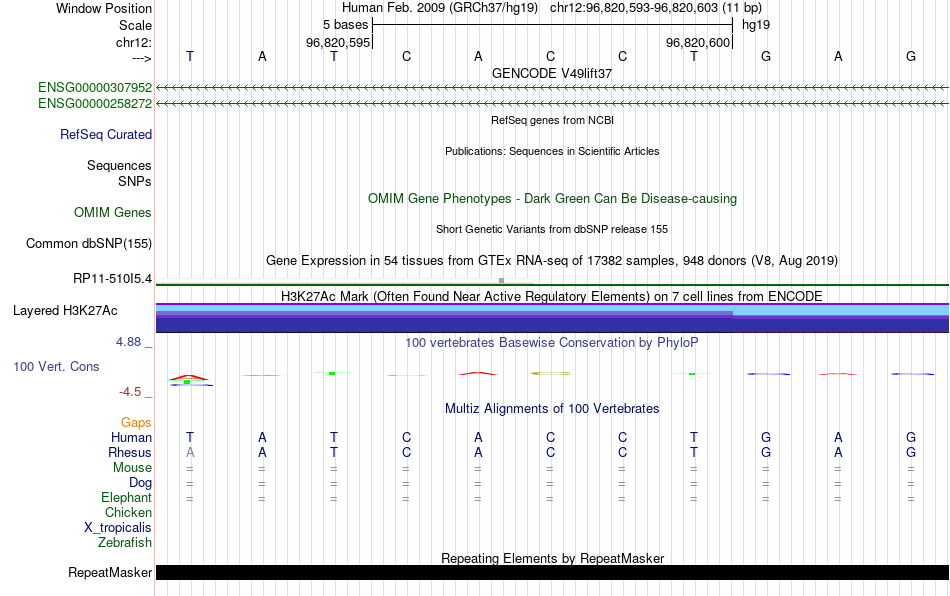Select the Sequences track label
Screen dimensions: 950x596
pos(119,165)
